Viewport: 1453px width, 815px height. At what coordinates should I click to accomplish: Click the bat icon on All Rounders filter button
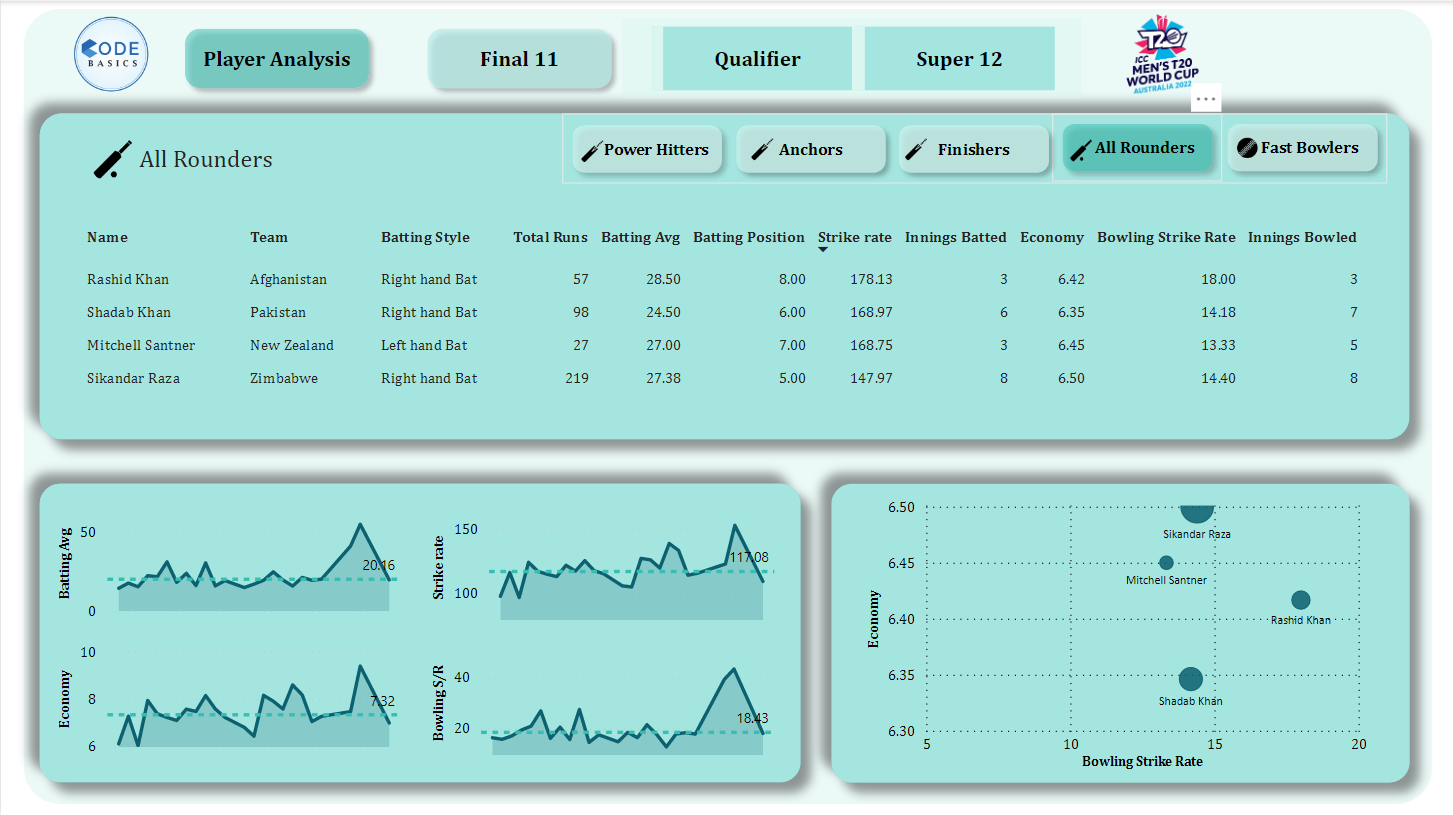(1080, 148)
